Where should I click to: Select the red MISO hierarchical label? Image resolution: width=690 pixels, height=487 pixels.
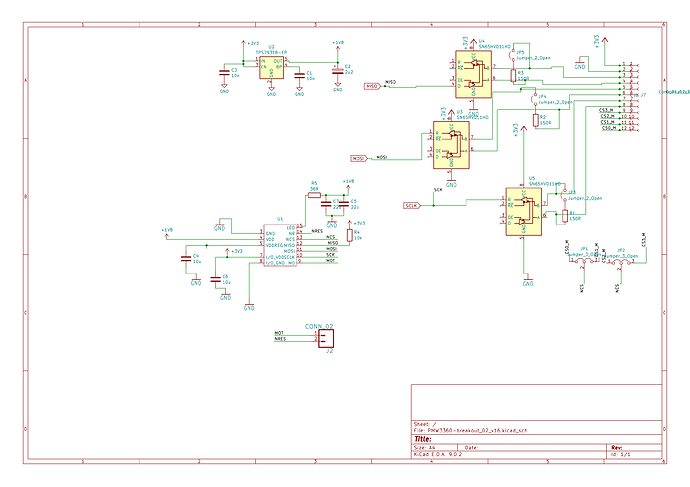click(373, 87)
